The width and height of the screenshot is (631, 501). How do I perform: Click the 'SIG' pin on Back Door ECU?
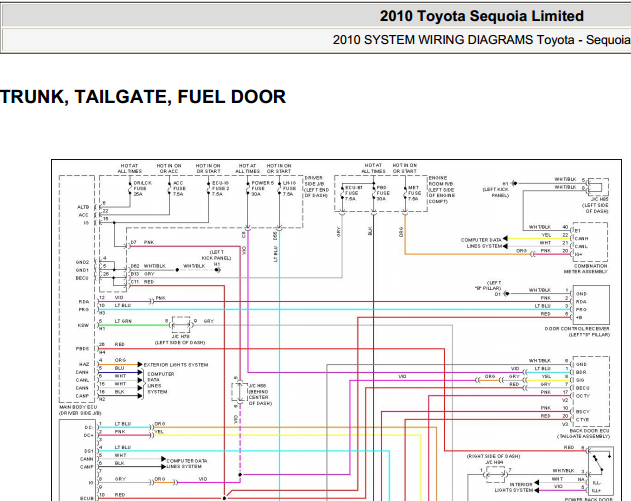pos(580,380)
